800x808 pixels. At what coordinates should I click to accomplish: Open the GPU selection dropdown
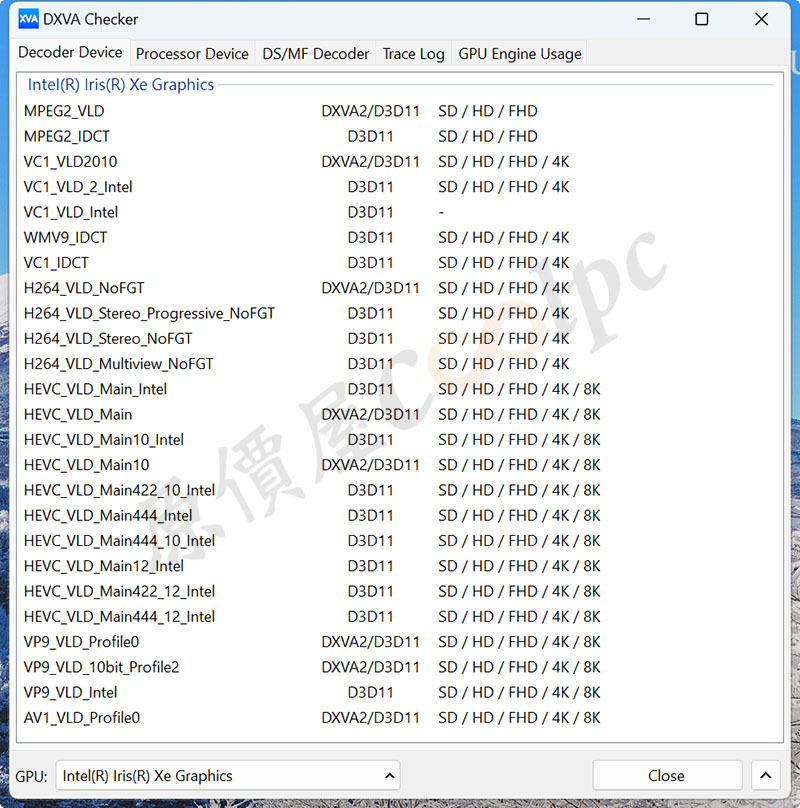(227, 776)
